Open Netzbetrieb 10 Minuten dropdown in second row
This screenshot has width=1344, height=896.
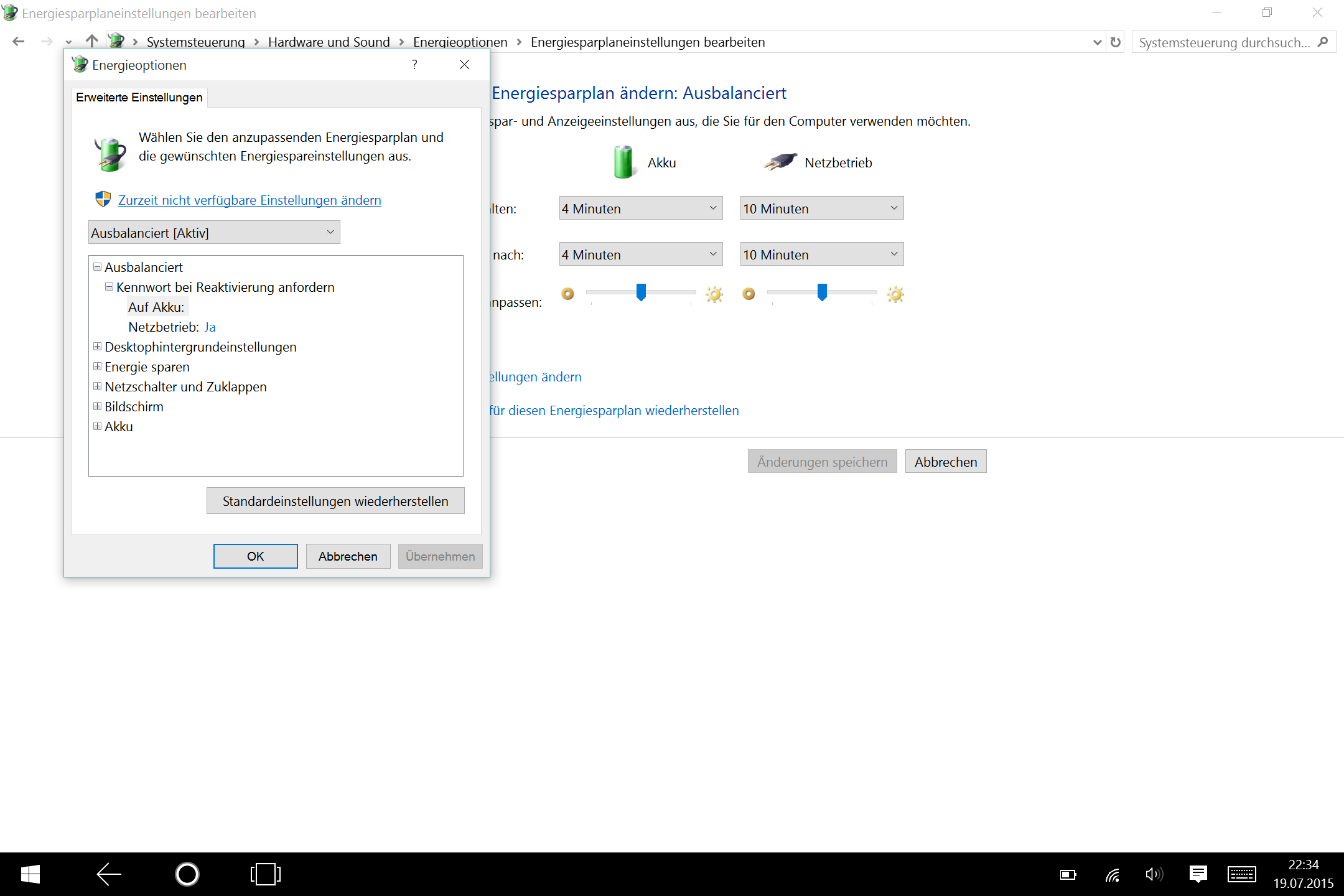point(821,254)
